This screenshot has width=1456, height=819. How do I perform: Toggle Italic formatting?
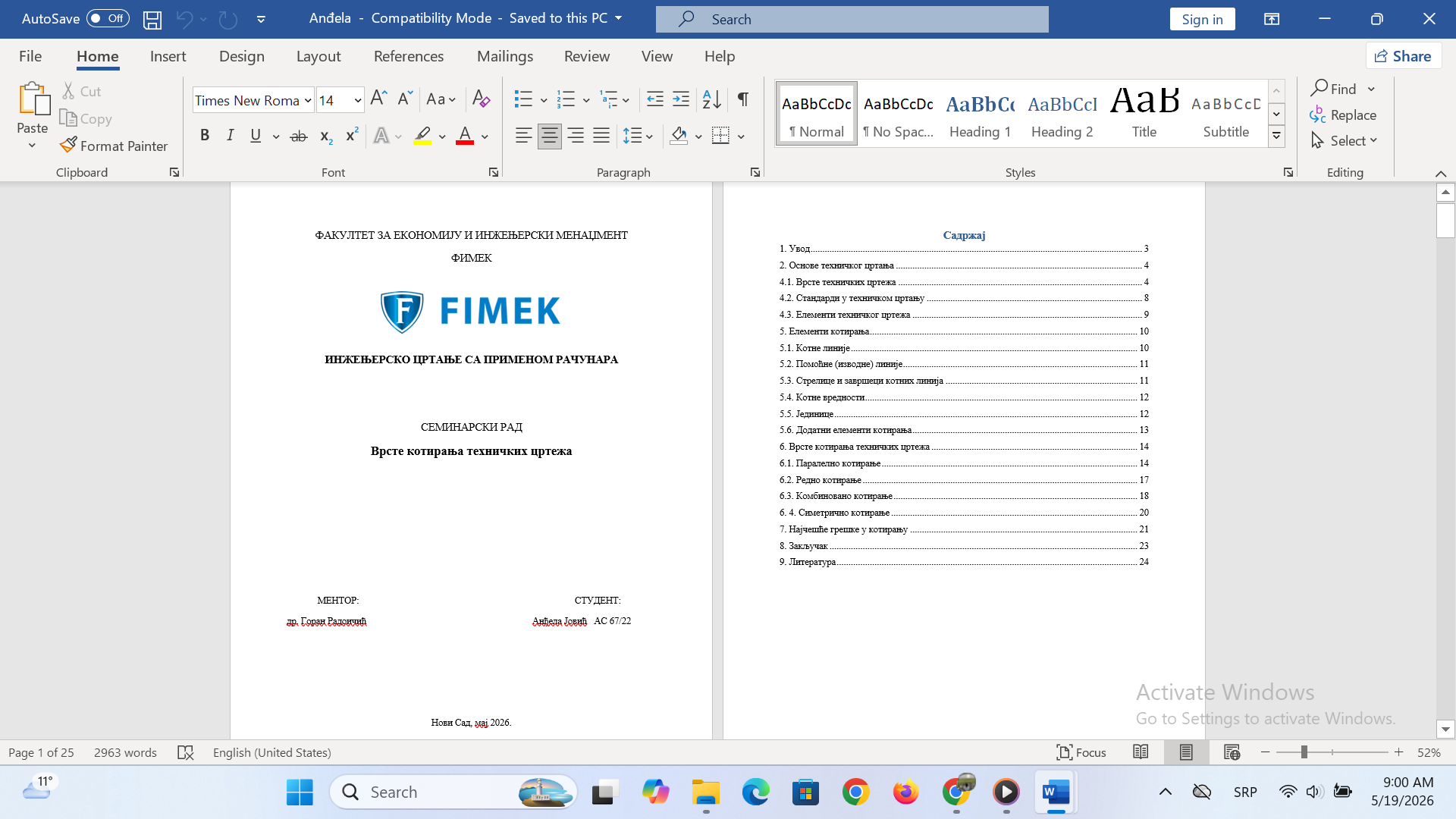230,136
